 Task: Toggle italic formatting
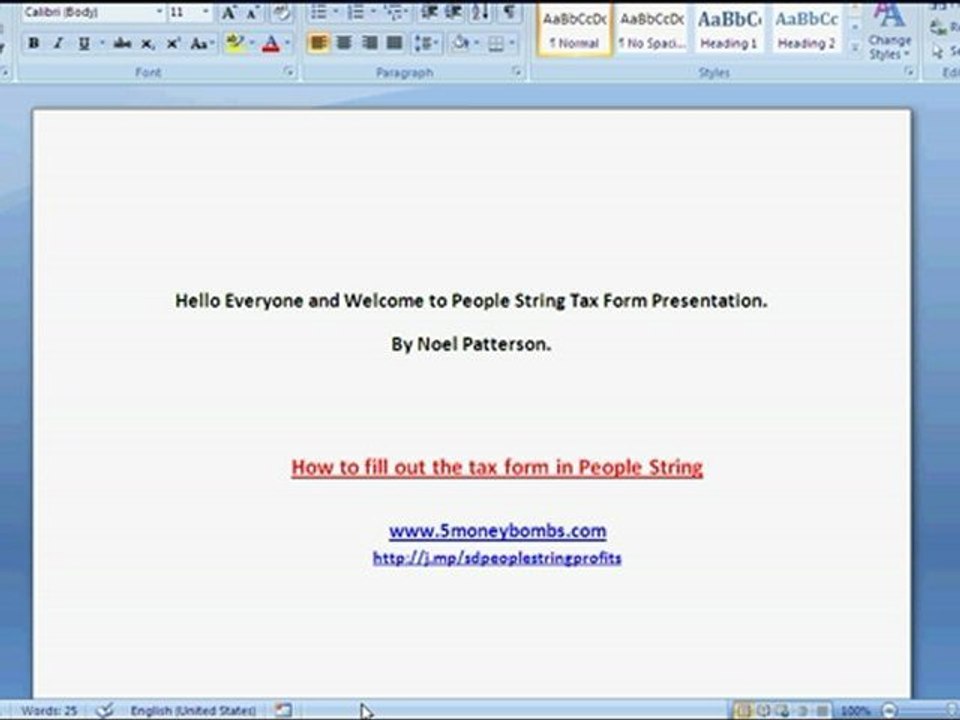(x=59, y=43)
